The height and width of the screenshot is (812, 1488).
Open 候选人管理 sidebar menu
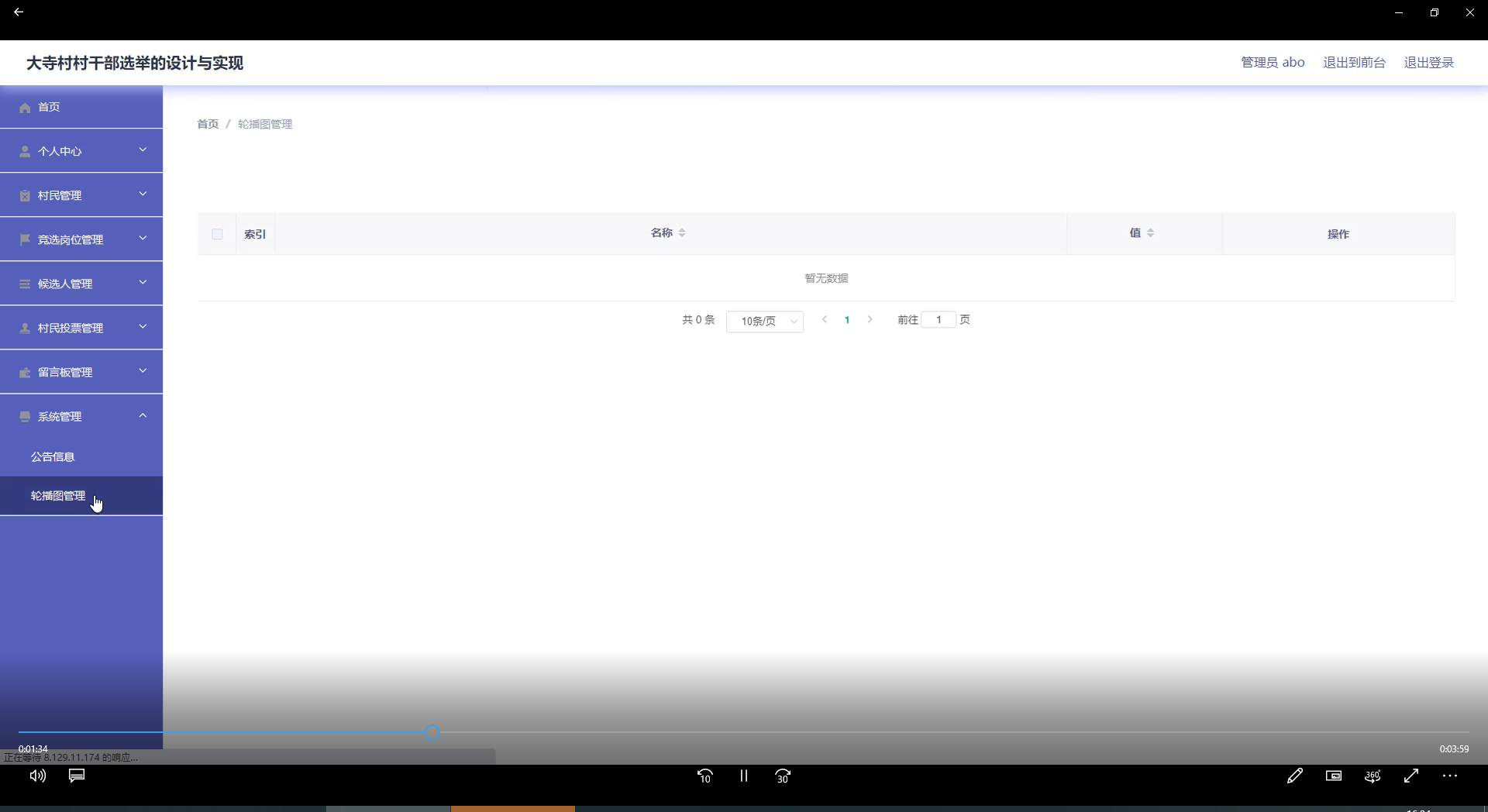(x=81, y=284)
